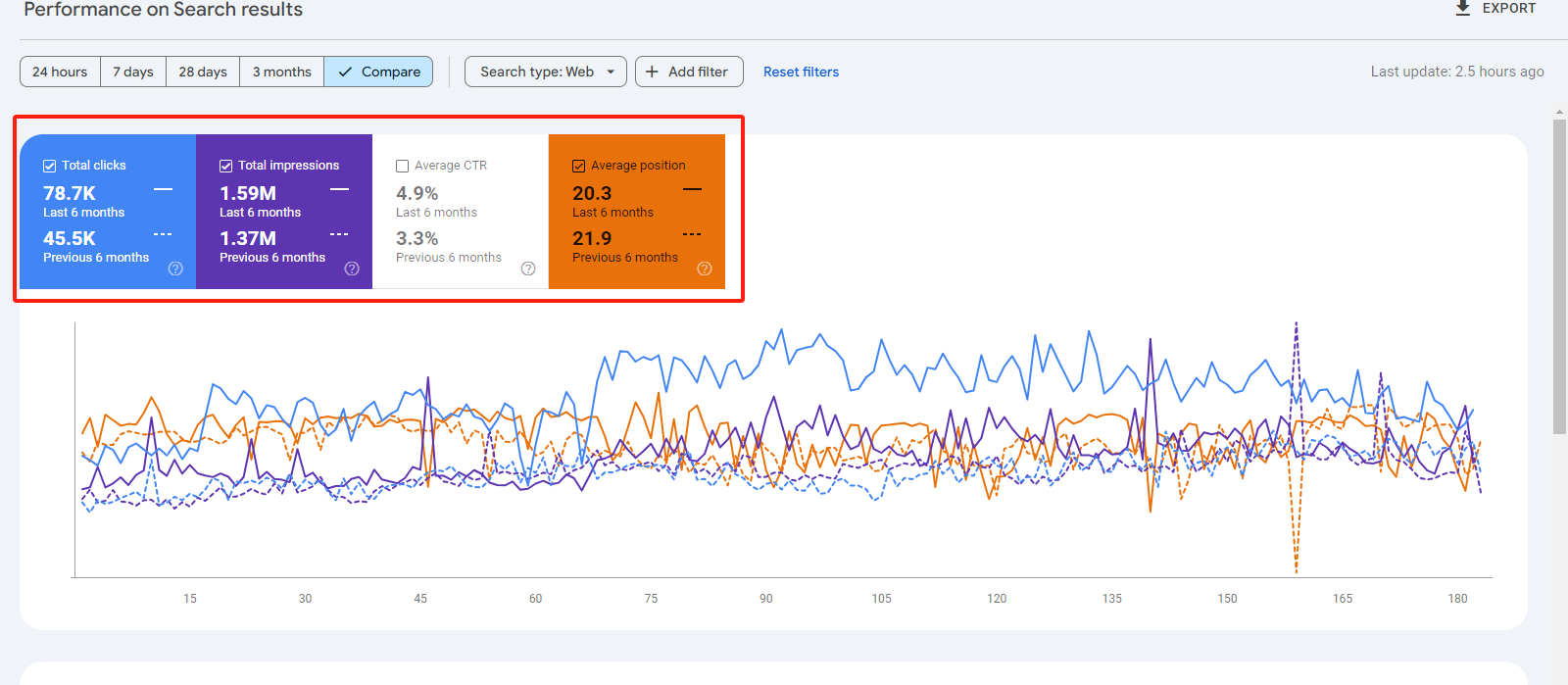Select the 3 months date range
The height and width of the screenshot is (685, 1568).
coord(282,72)
